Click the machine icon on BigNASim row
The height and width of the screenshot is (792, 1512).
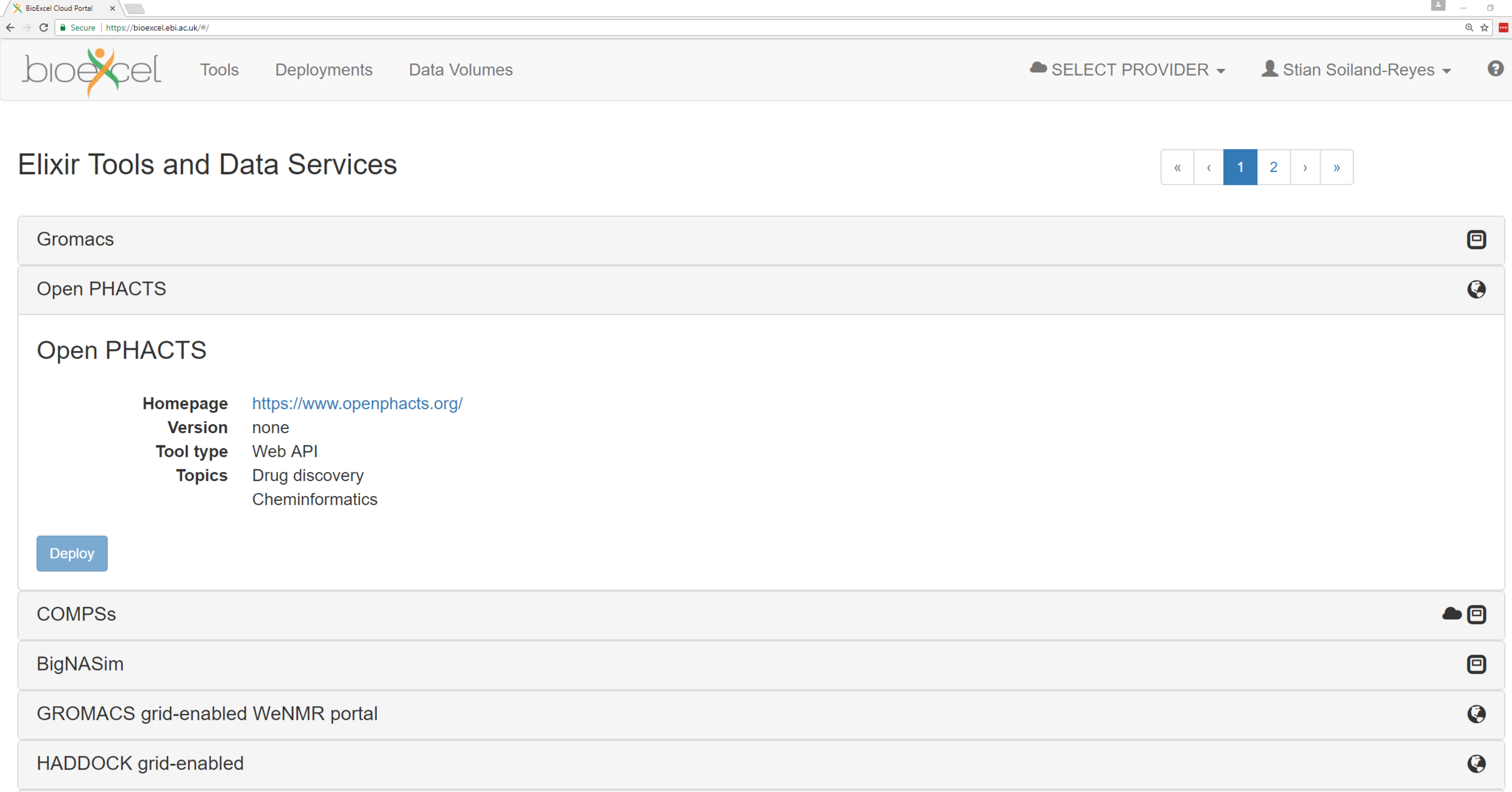[1476, 664]
